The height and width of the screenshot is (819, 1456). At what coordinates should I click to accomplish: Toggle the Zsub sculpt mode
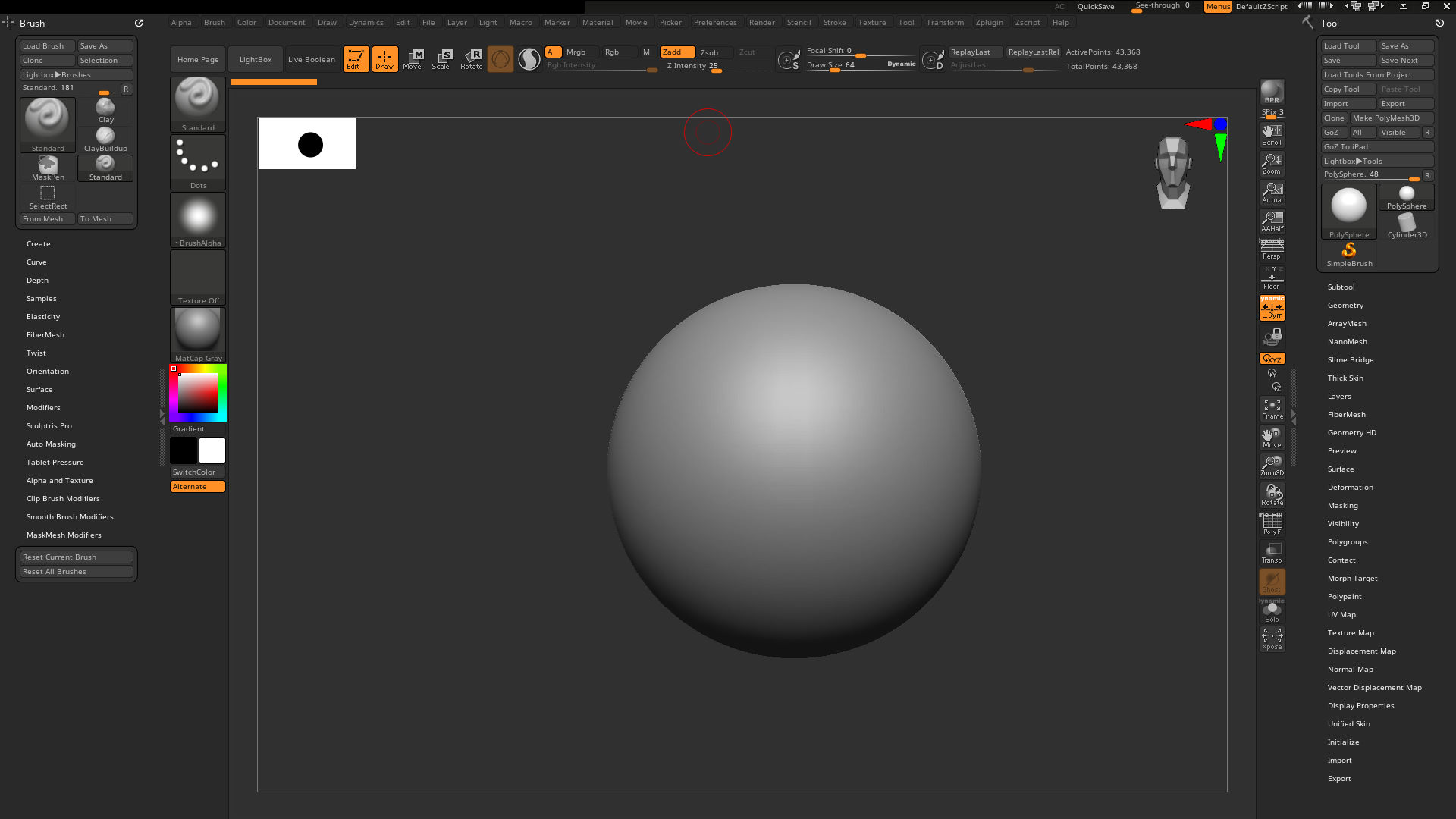tap(710, 52)
